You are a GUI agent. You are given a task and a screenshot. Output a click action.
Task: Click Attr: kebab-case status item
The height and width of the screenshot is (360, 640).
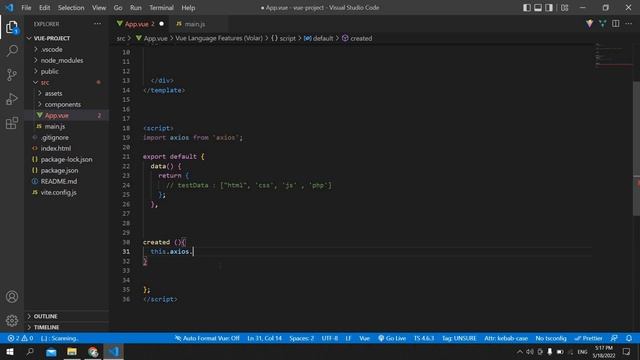coord(506,338)
